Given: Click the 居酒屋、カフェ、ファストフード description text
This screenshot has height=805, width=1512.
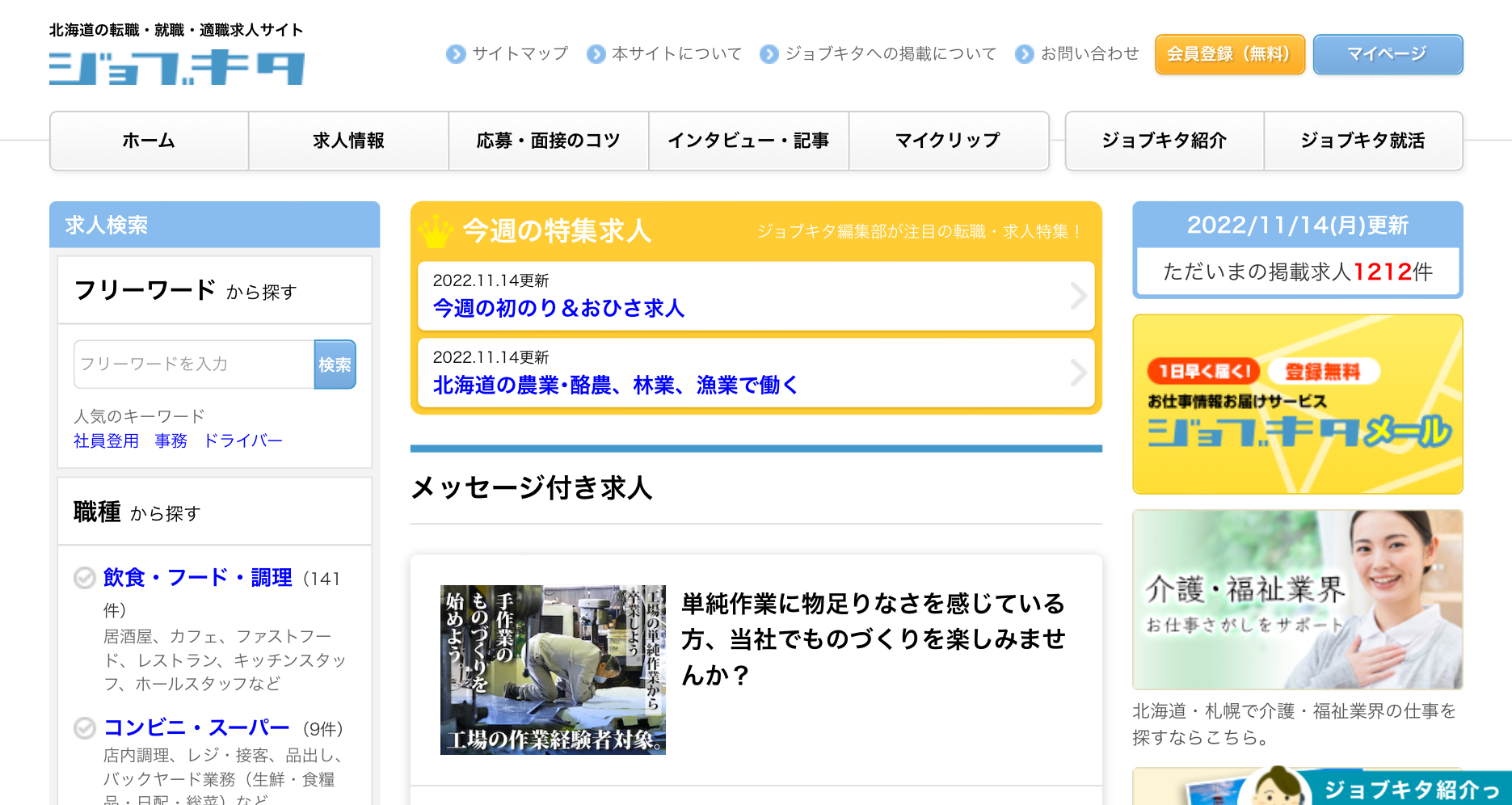Looking at the screenshot, I should tap(225, 660).
